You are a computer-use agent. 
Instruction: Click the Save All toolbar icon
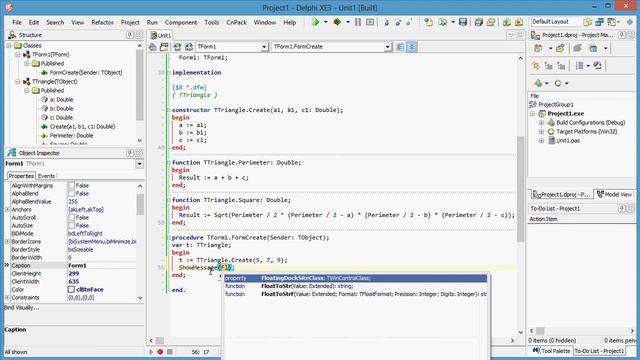click(478, 22)
